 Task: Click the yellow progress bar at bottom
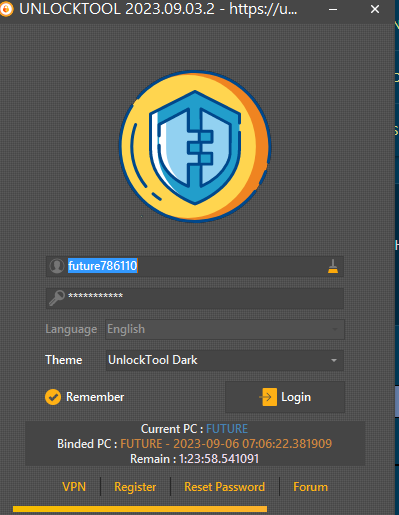pos(140,509)
